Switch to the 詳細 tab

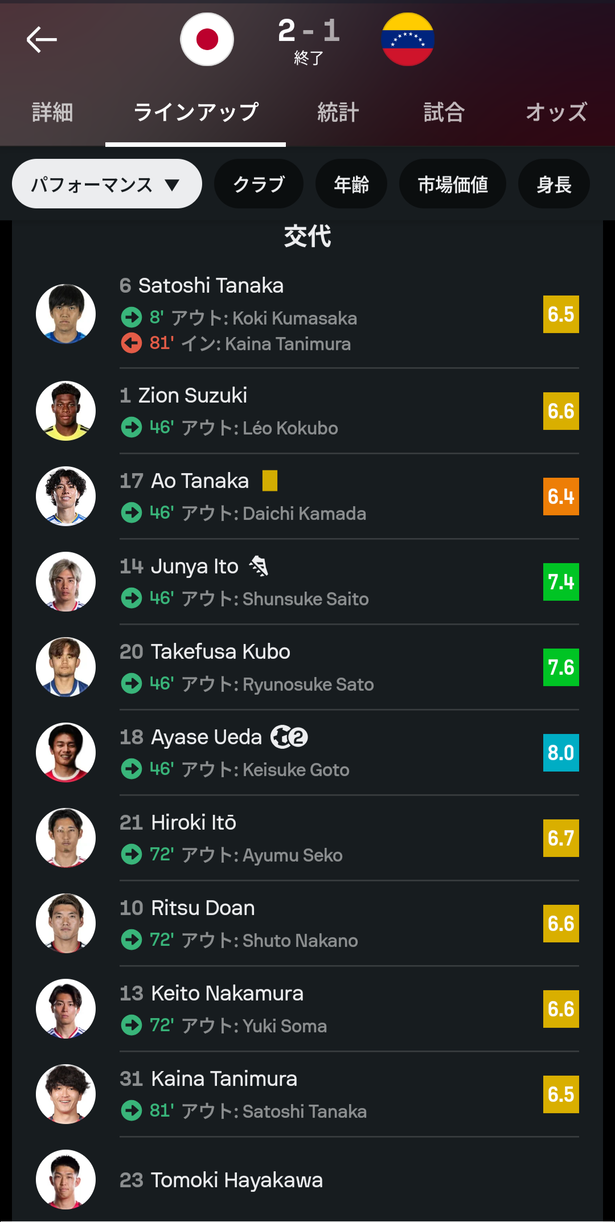[x=52, y=112]
